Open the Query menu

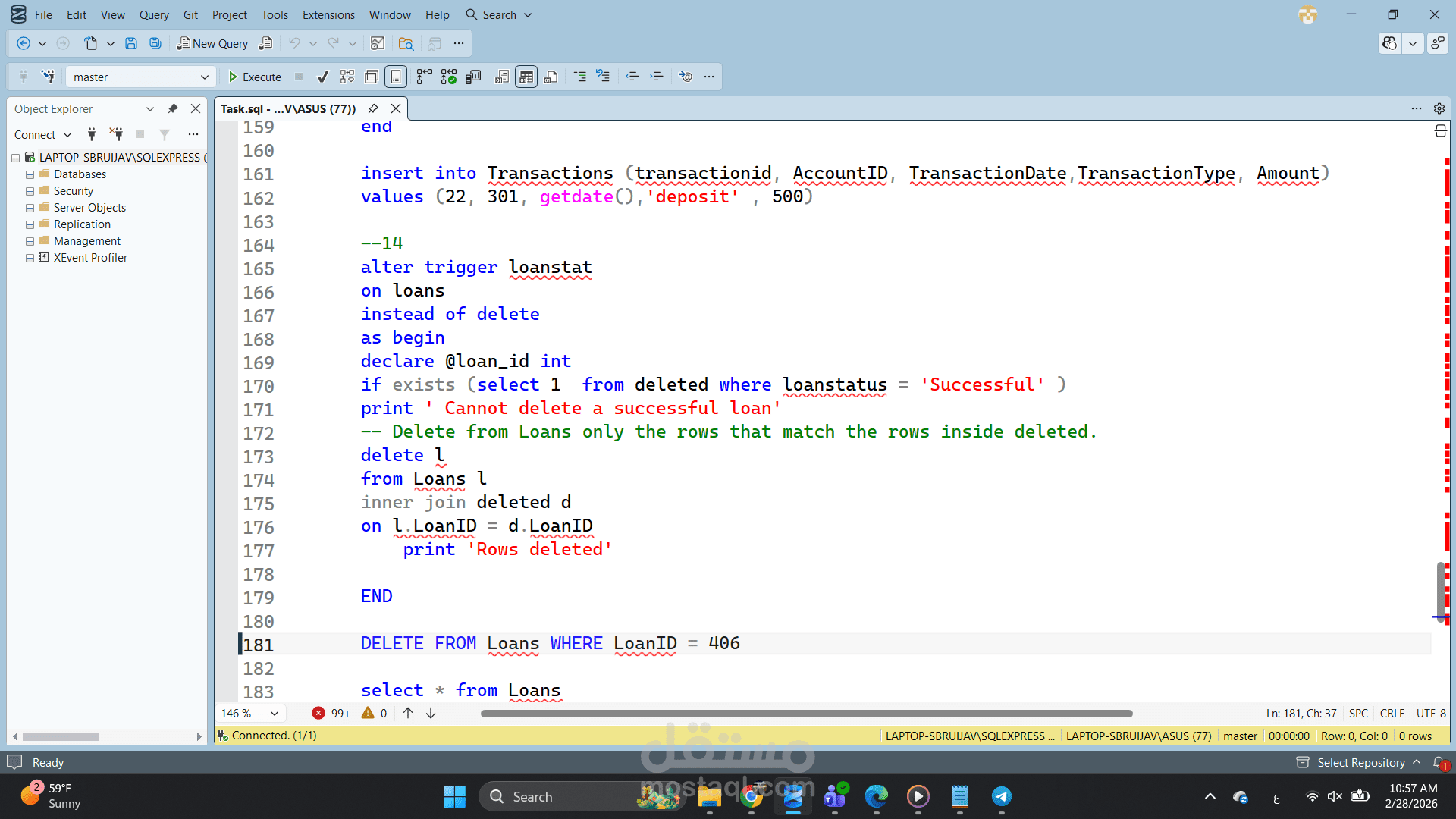pos(154,14)
